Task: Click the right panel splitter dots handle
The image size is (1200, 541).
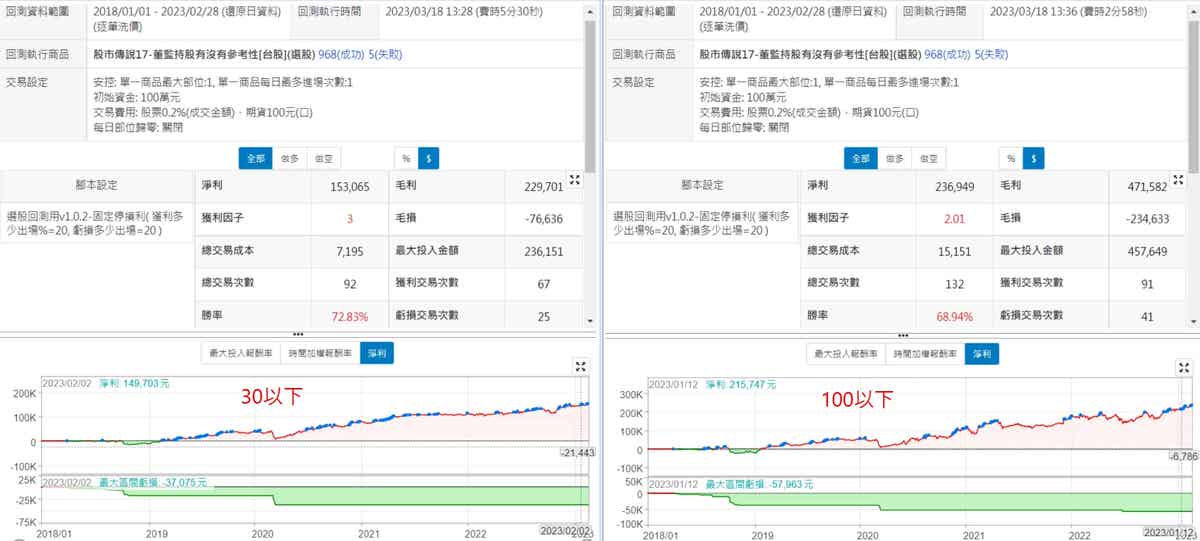Action: [x=903, y=334]
